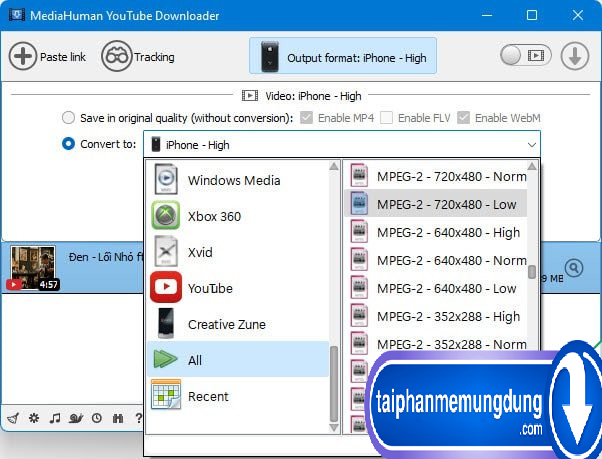602x459 pixels.
Task: Select MPEG-2 - 720x480 - Norm preset
Action: 435,176
